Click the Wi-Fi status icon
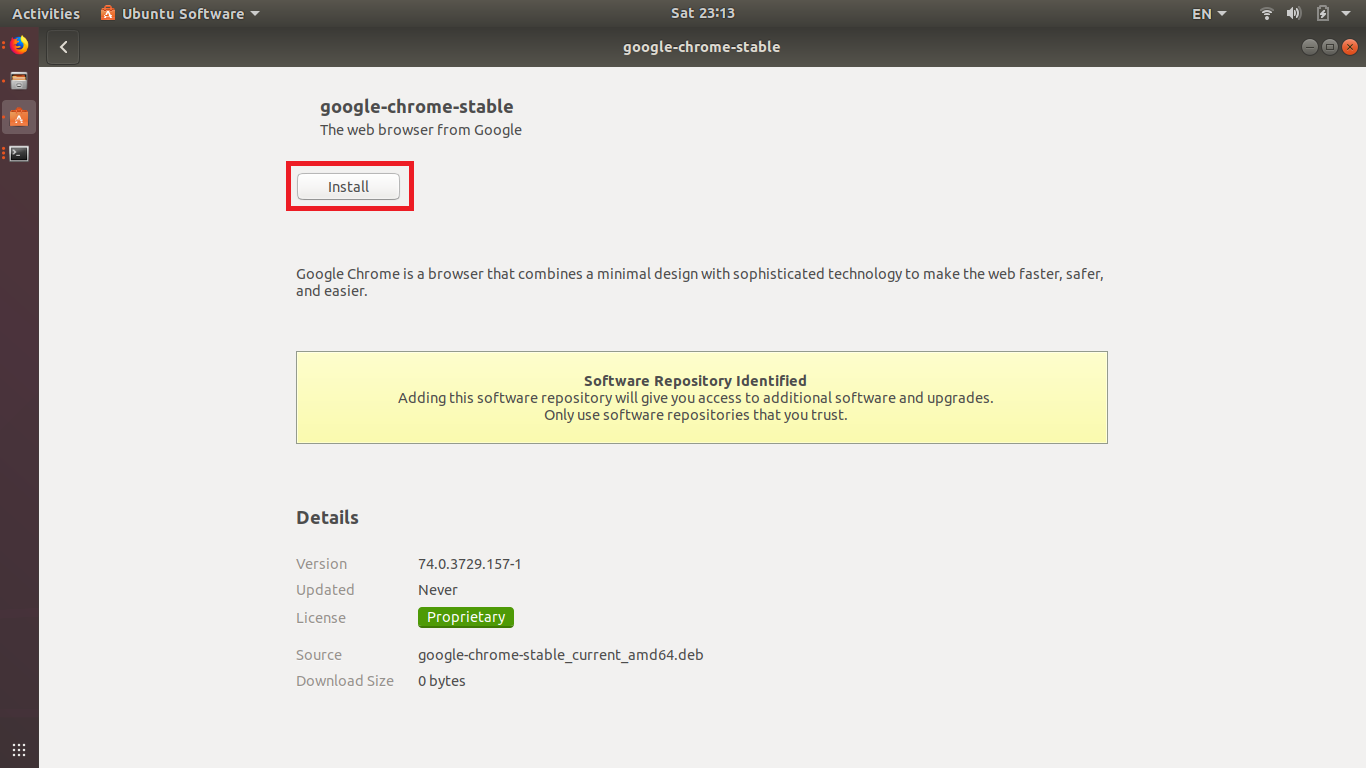The image size is (1366, 768). (x=1267, y=13)
